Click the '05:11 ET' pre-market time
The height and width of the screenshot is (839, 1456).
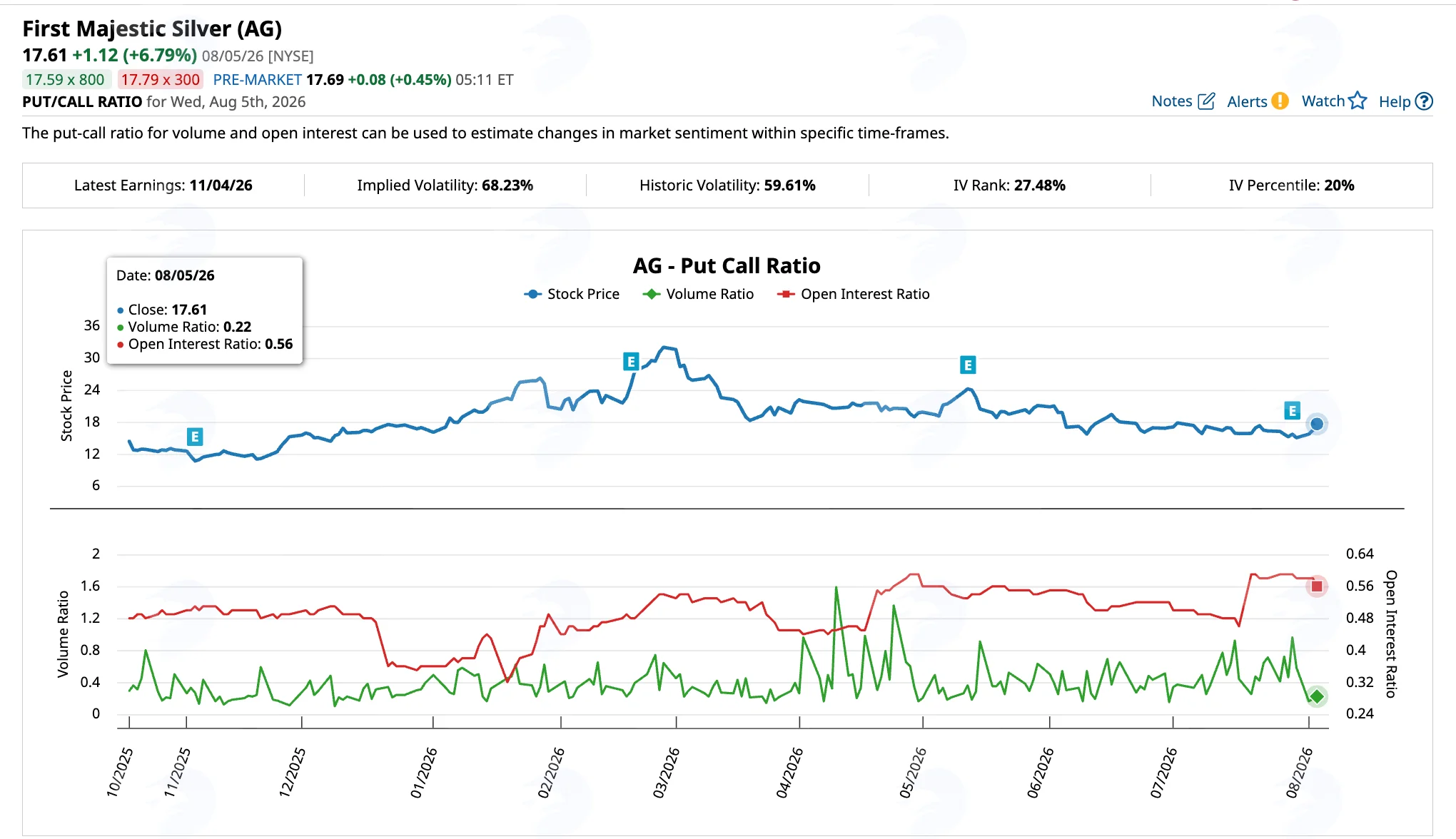tap(485, 80)
